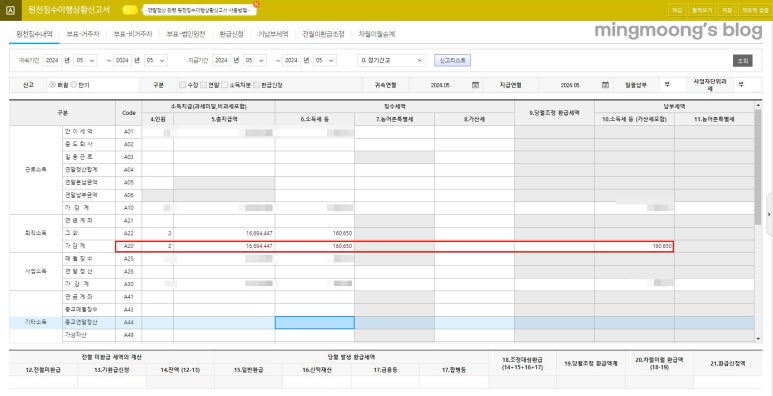Image resolution: width=773 pixels, height=396 pixels.
Task: Click the 신고리스트 button
Action: point(452,60)
